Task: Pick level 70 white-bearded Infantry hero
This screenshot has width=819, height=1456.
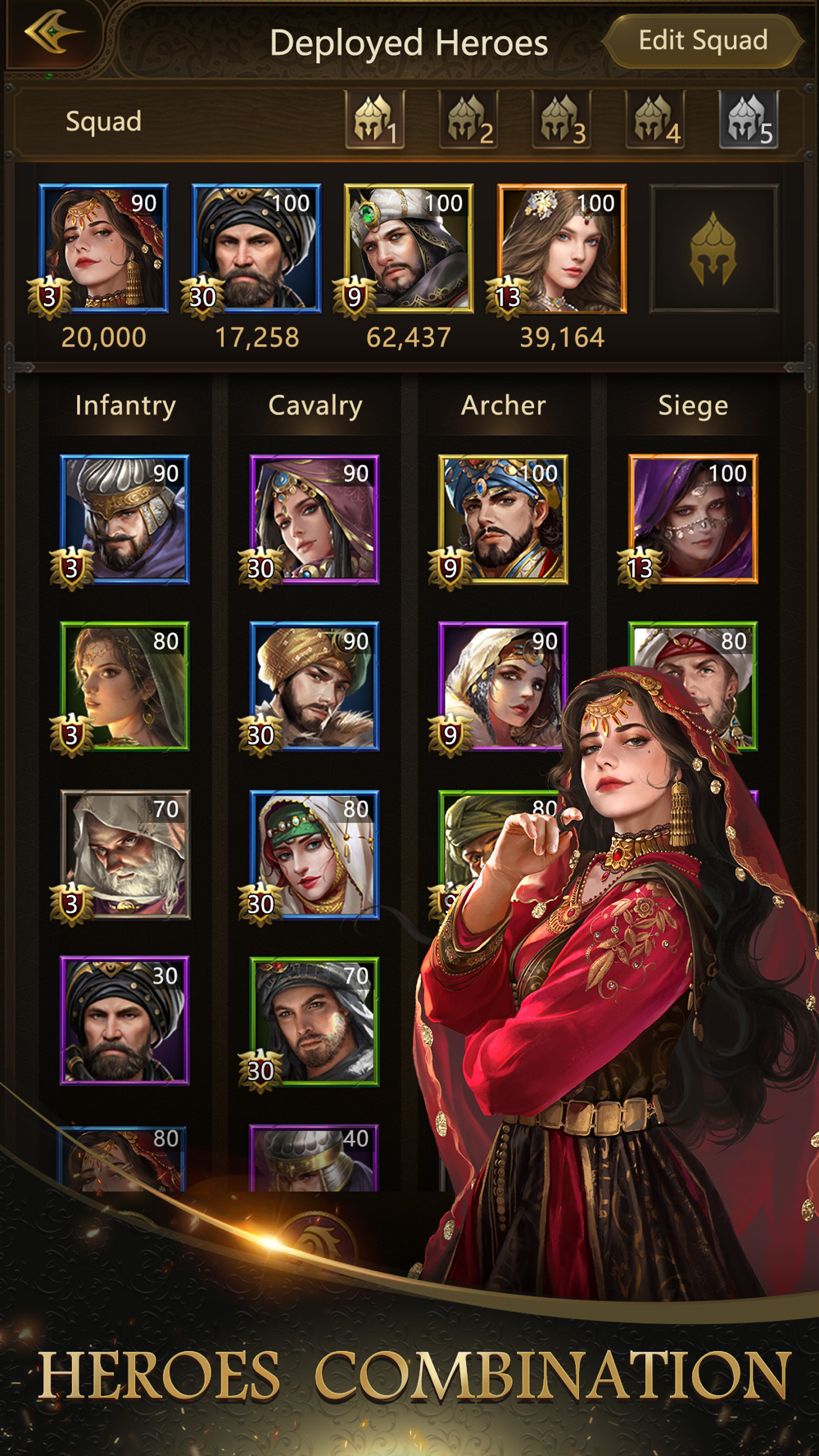Action: (x=125, y=854)
